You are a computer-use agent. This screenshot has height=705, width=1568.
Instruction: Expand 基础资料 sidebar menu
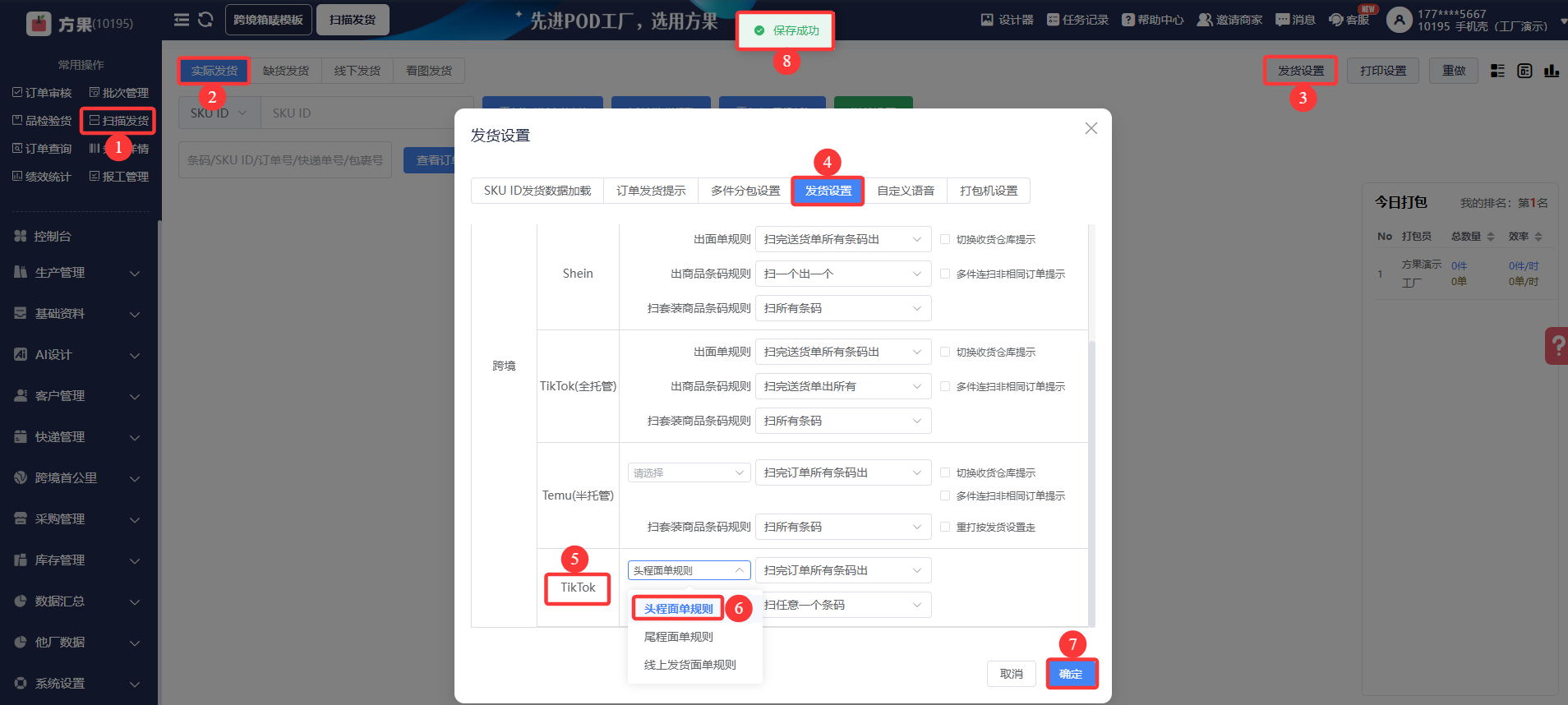(x=78, y=313)
